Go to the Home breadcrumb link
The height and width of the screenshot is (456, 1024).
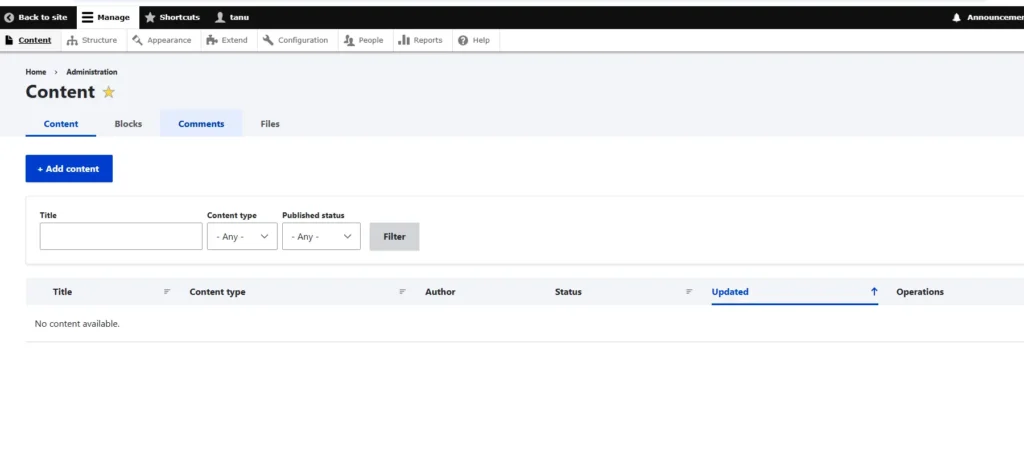point(36,72)
